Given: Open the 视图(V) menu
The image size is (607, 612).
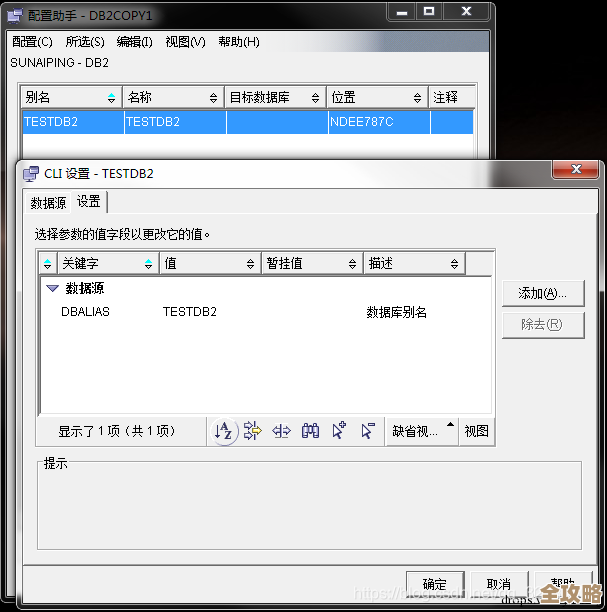Looking at the screenshot, I should pos(185,41).
